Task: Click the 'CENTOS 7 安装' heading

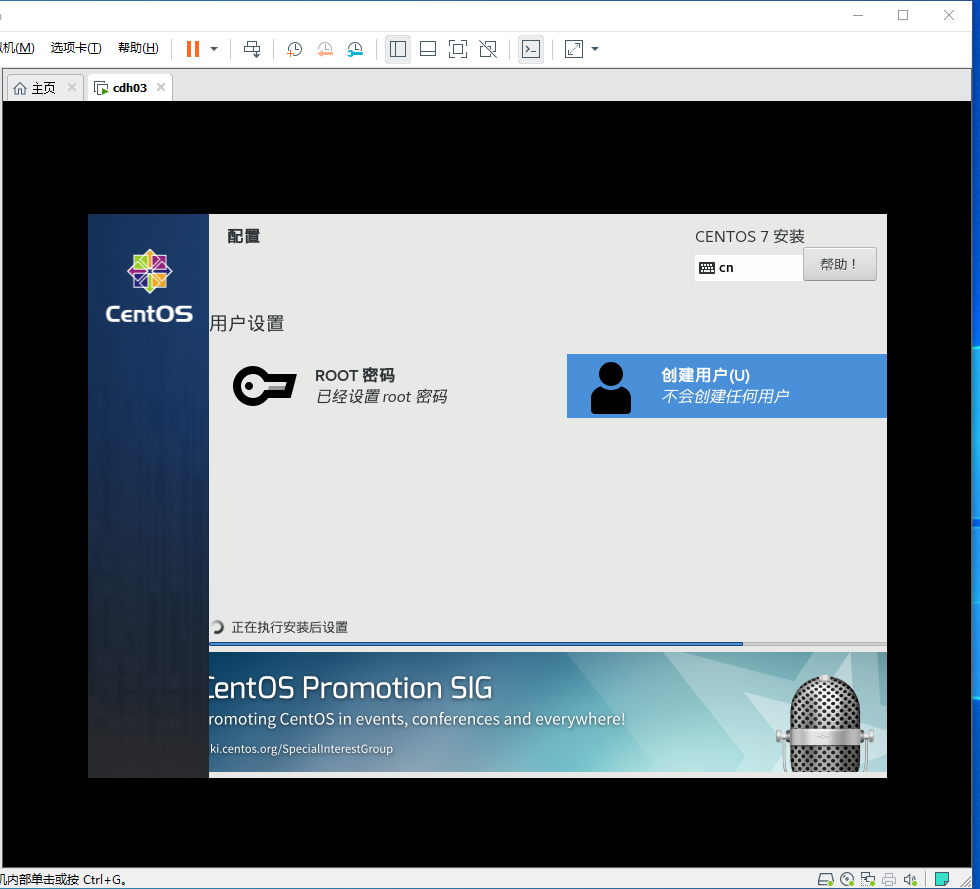Action: 749,236
